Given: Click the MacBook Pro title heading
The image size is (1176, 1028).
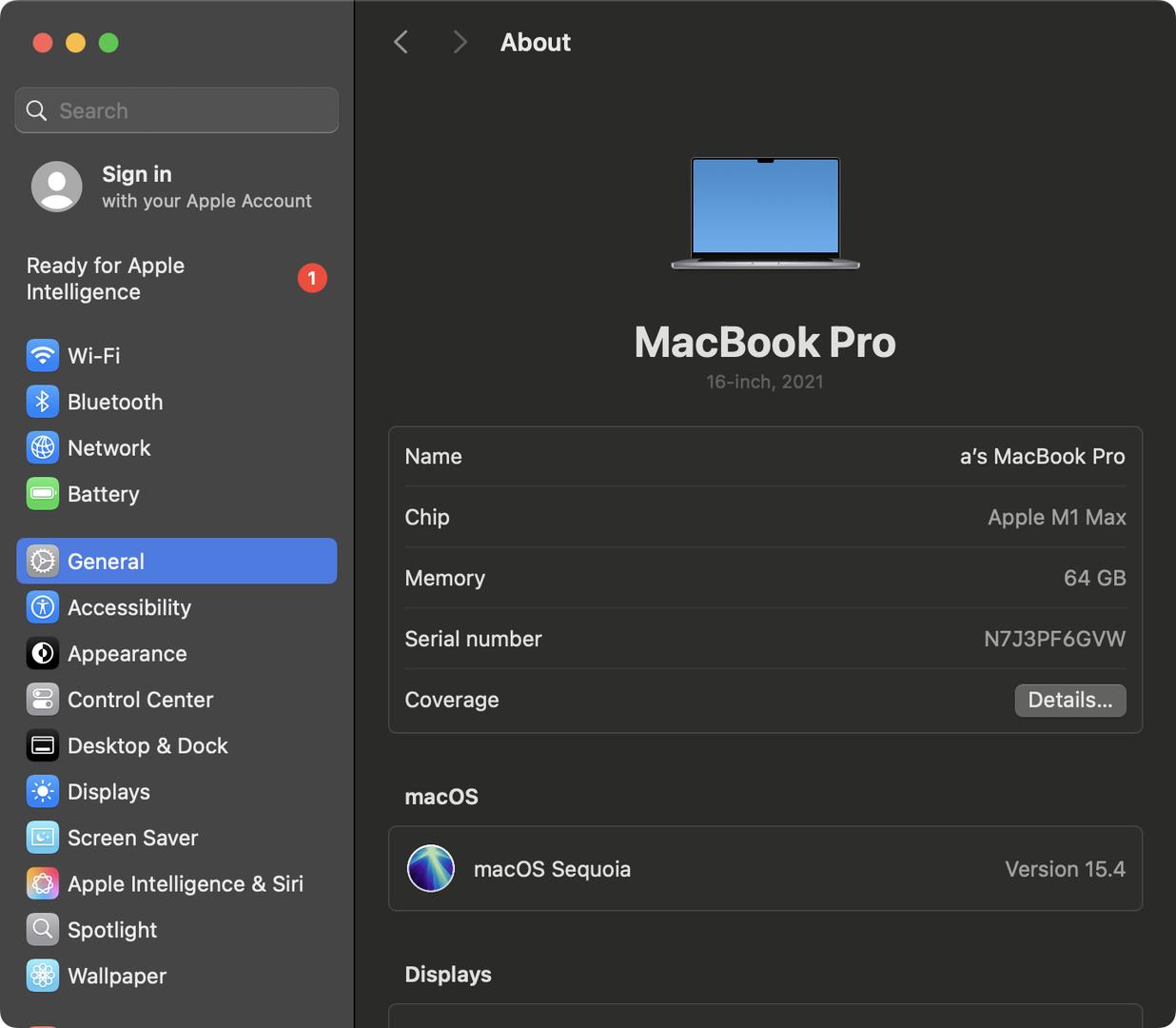Looking at the screenshot, I should pyautogui.click(x=765, y=343).
